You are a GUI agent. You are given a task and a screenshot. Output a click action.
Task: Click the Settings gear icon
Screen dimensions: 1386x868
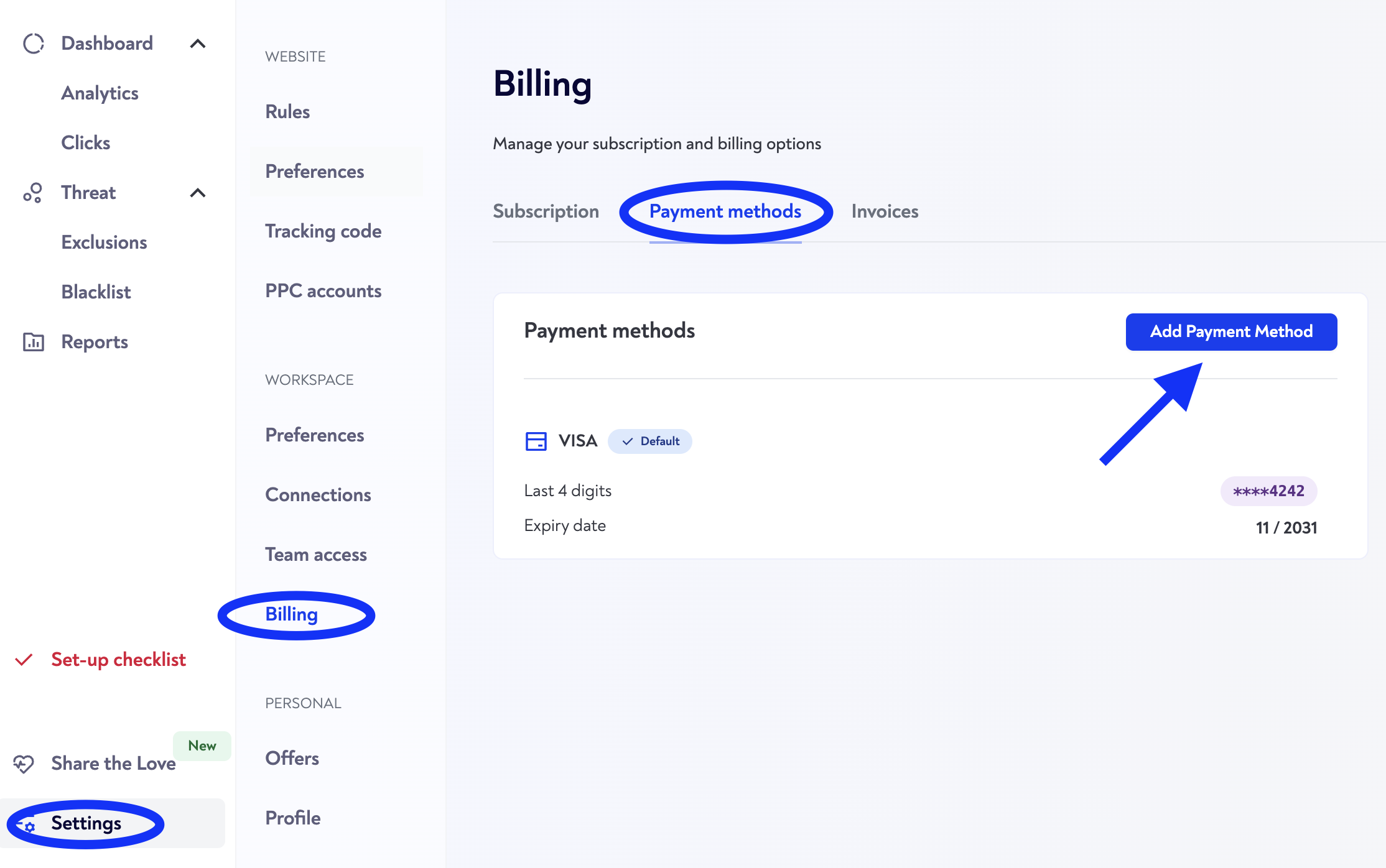26,825
